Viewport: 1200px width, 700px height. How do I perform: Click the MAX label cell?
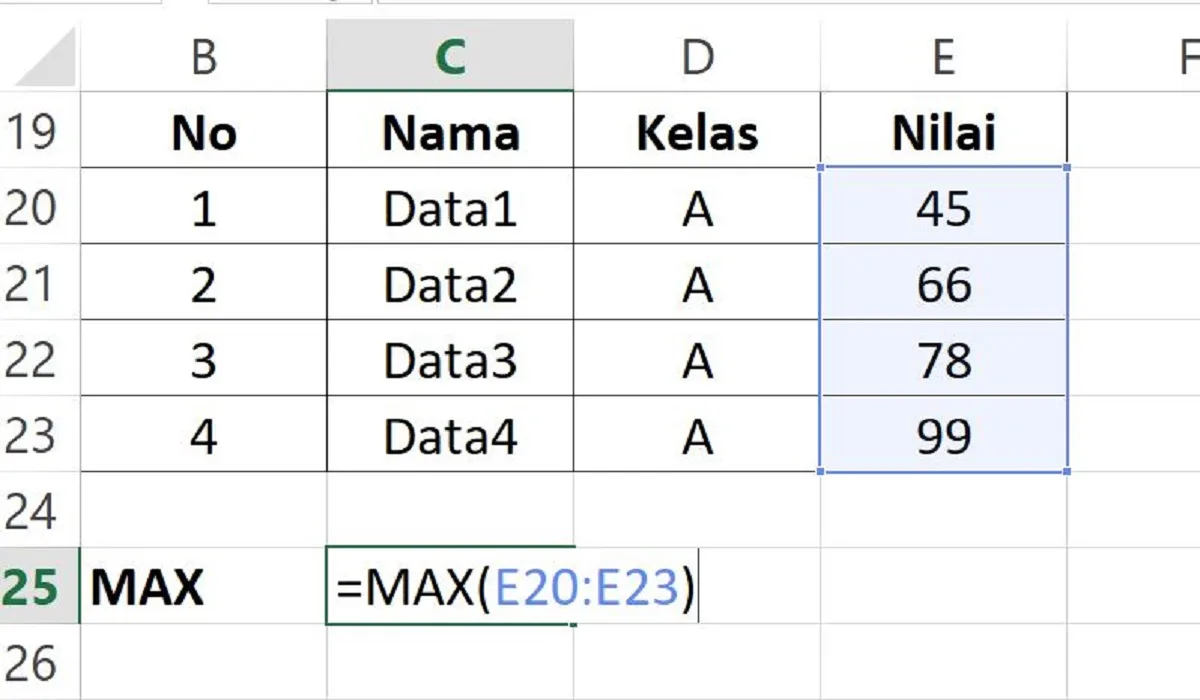tap(204, 587)
